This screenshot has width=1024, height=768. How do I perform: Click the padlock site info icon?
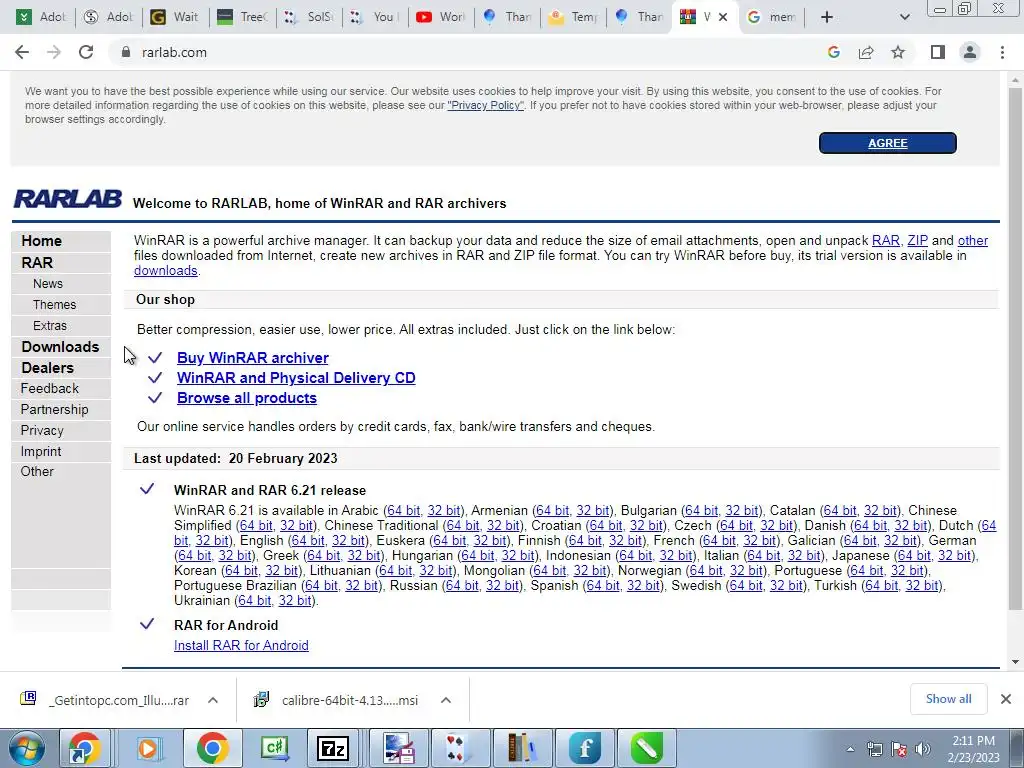(x=126, y=52)
